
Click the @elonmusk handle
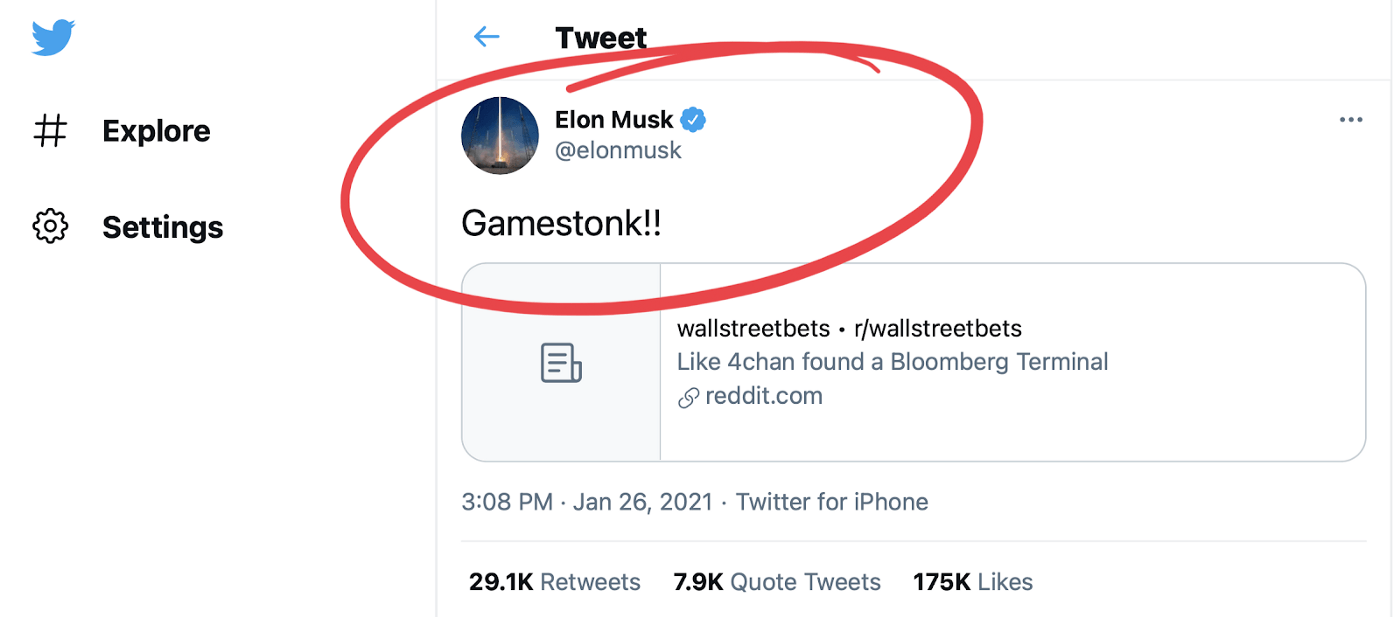pyautogui.click(x=618, y=151)
